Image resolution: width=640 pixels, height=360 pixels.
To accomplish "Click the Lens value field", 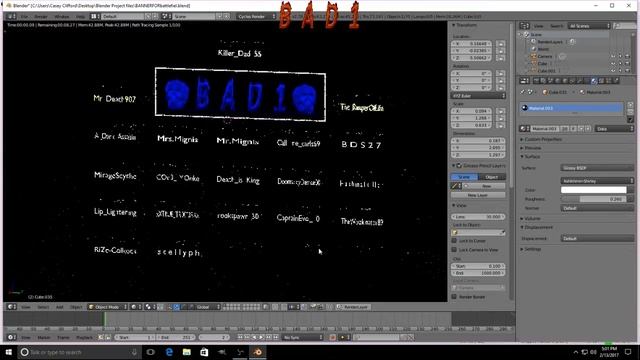I will 478,216.
